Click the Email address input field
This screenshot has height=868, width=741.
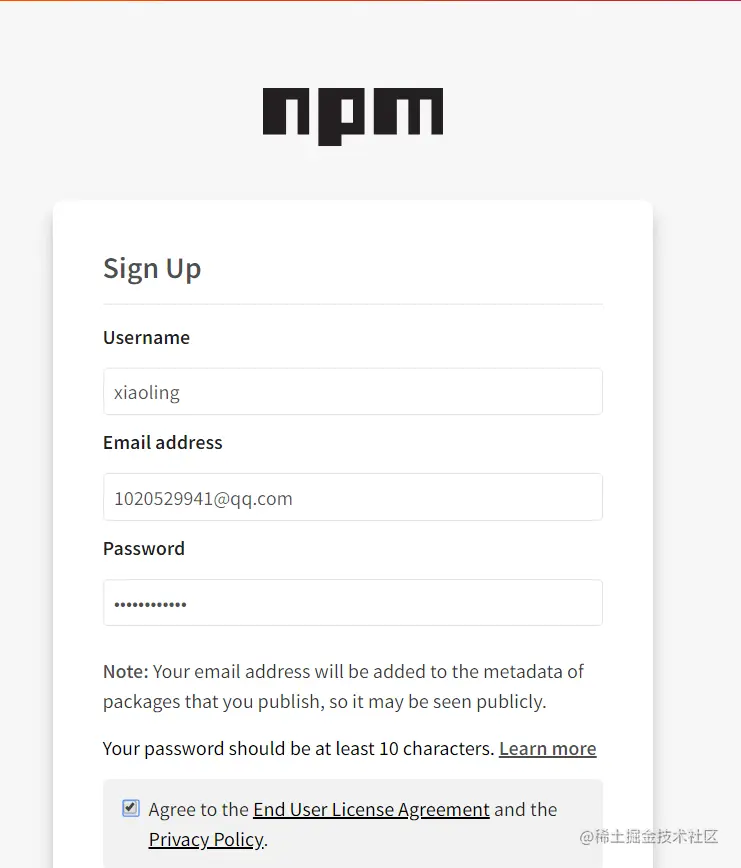[x=352, y=497]
